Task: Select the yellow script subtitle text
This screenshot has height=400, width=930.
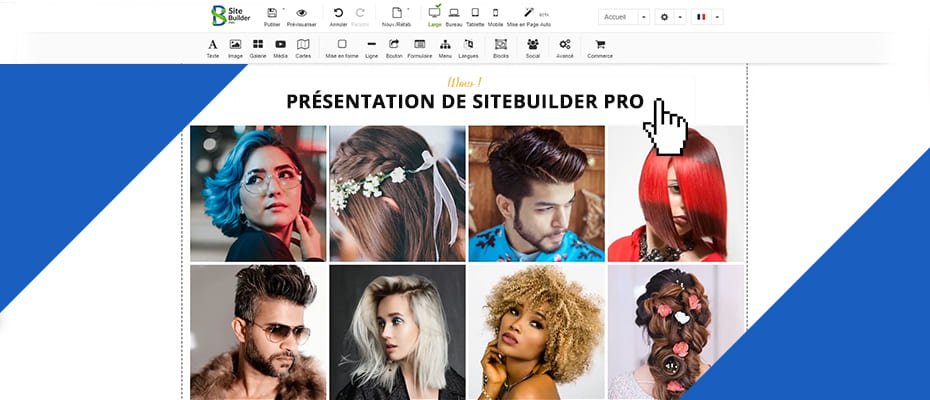Action: click(464, 82)
